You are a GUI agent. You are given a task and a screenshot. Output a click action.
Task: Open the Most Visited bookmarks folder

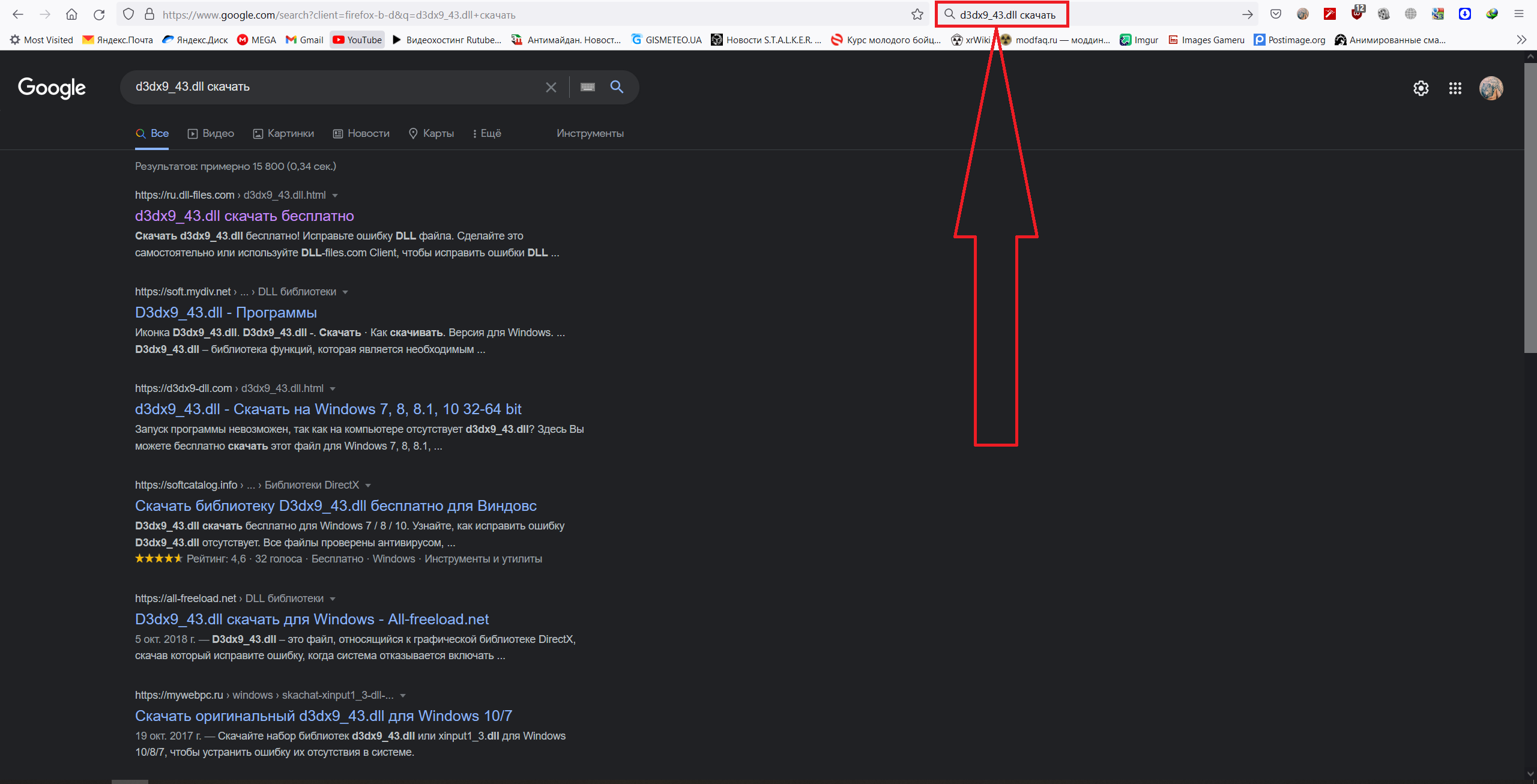coord(41,40)
